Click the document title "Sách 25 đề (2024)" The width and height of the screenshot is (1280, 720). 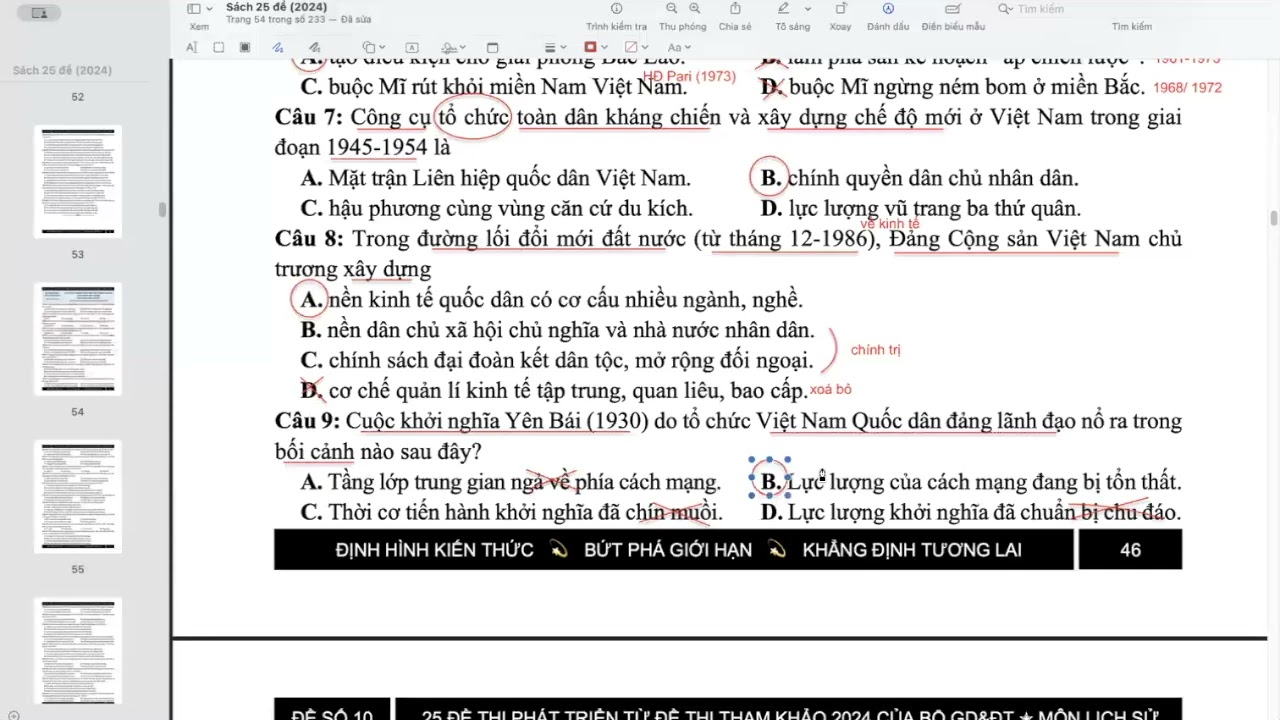coord(276,7)
